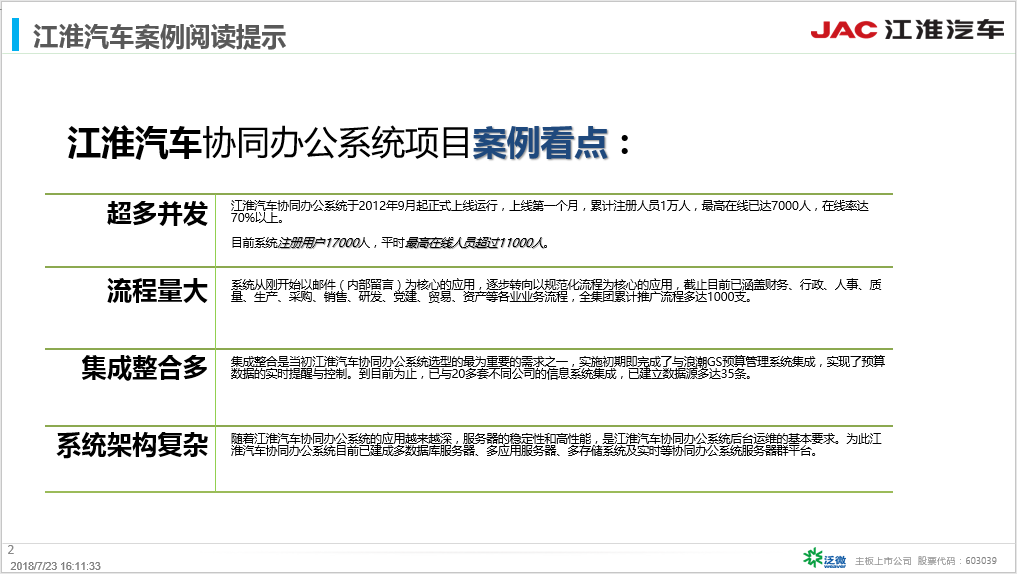Image resolution: width=1017 pixels, height=574 pixels.
Task: Click the 江淮汽车 brand text beside the JAC logo
Action: click(944, 30)
